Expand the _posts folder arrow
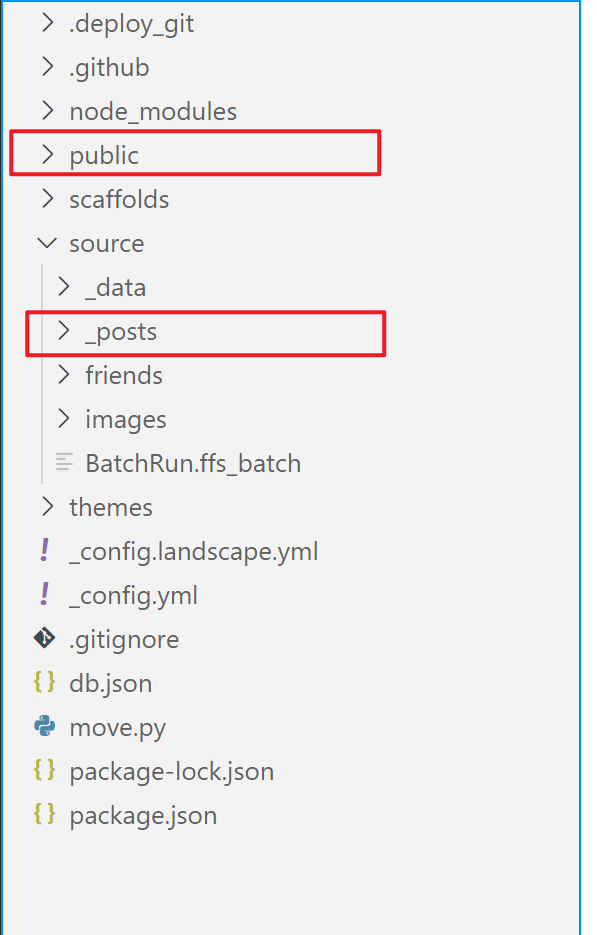Image resolution: width=597 pixels, height=935 pixels. (x=63, y=330)
